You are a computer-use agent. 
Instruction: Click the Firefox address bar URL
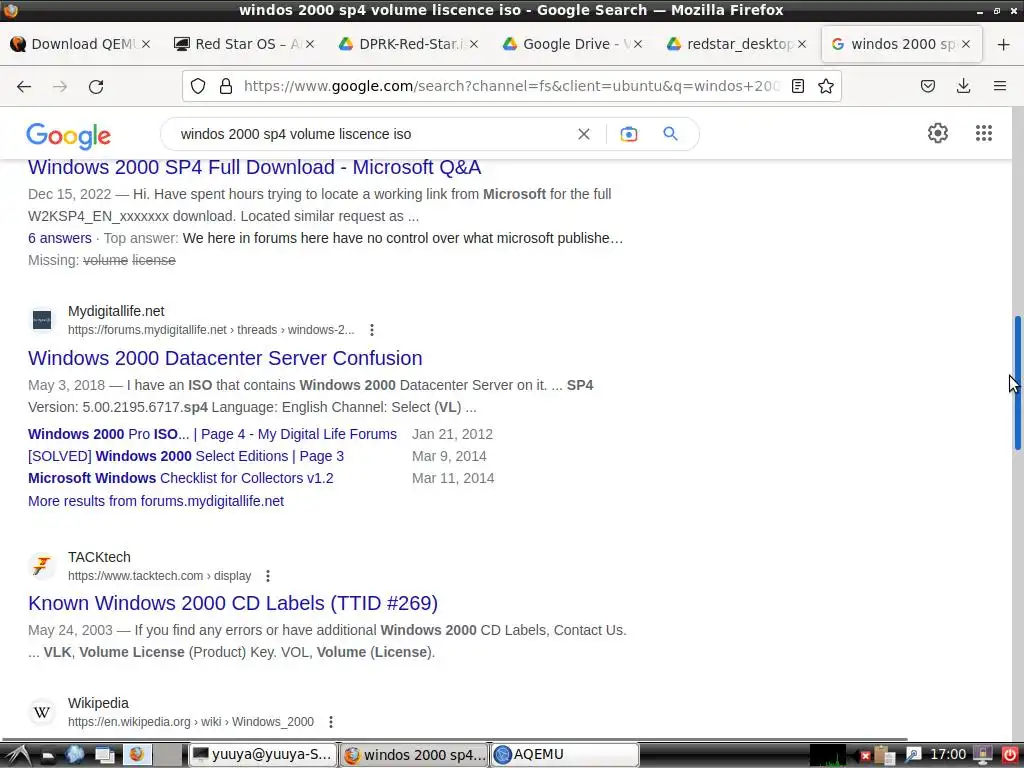(x=511, y=86)
